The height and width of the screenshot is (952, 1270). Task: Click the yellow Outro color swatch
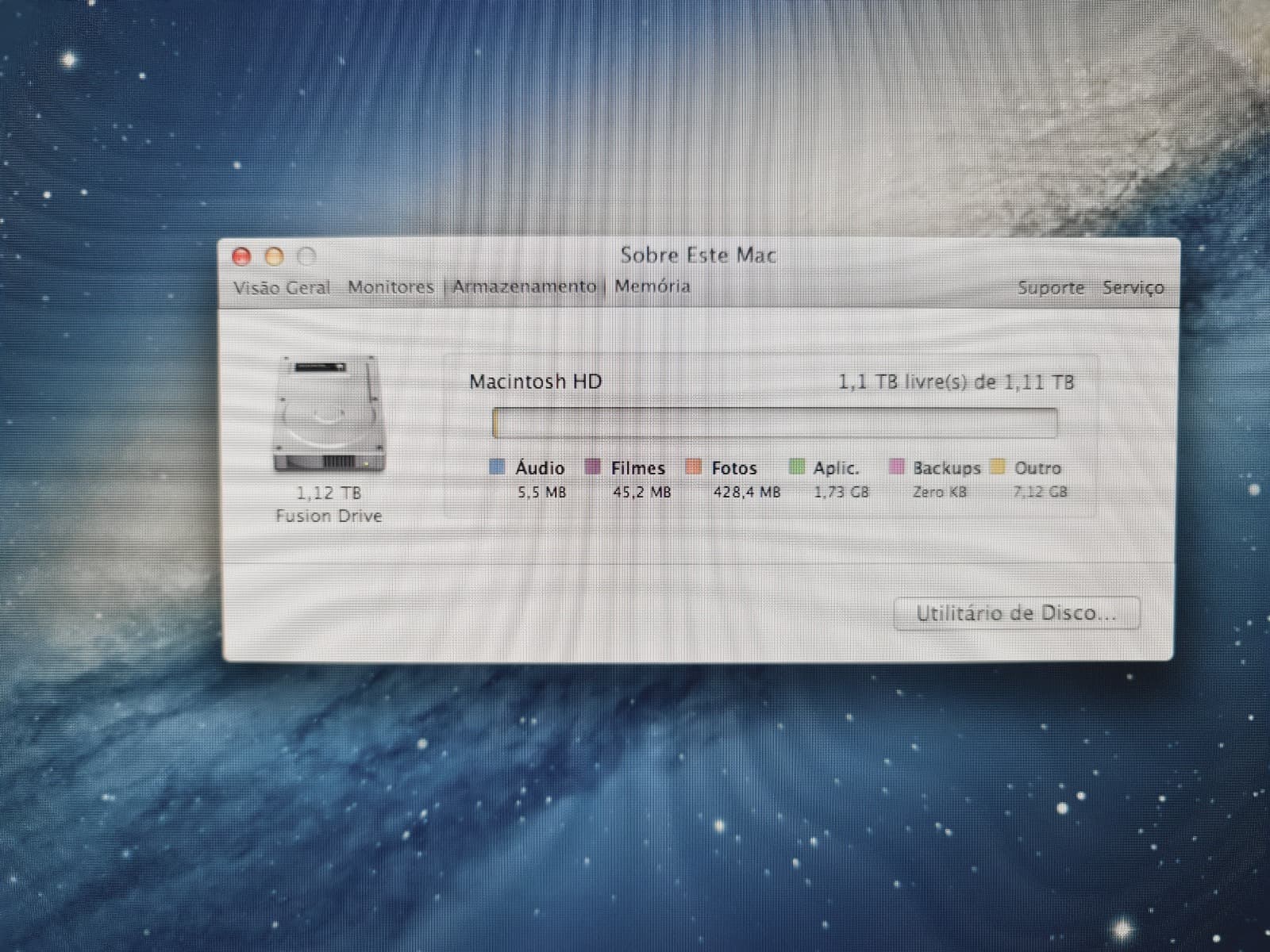[998, 466]
